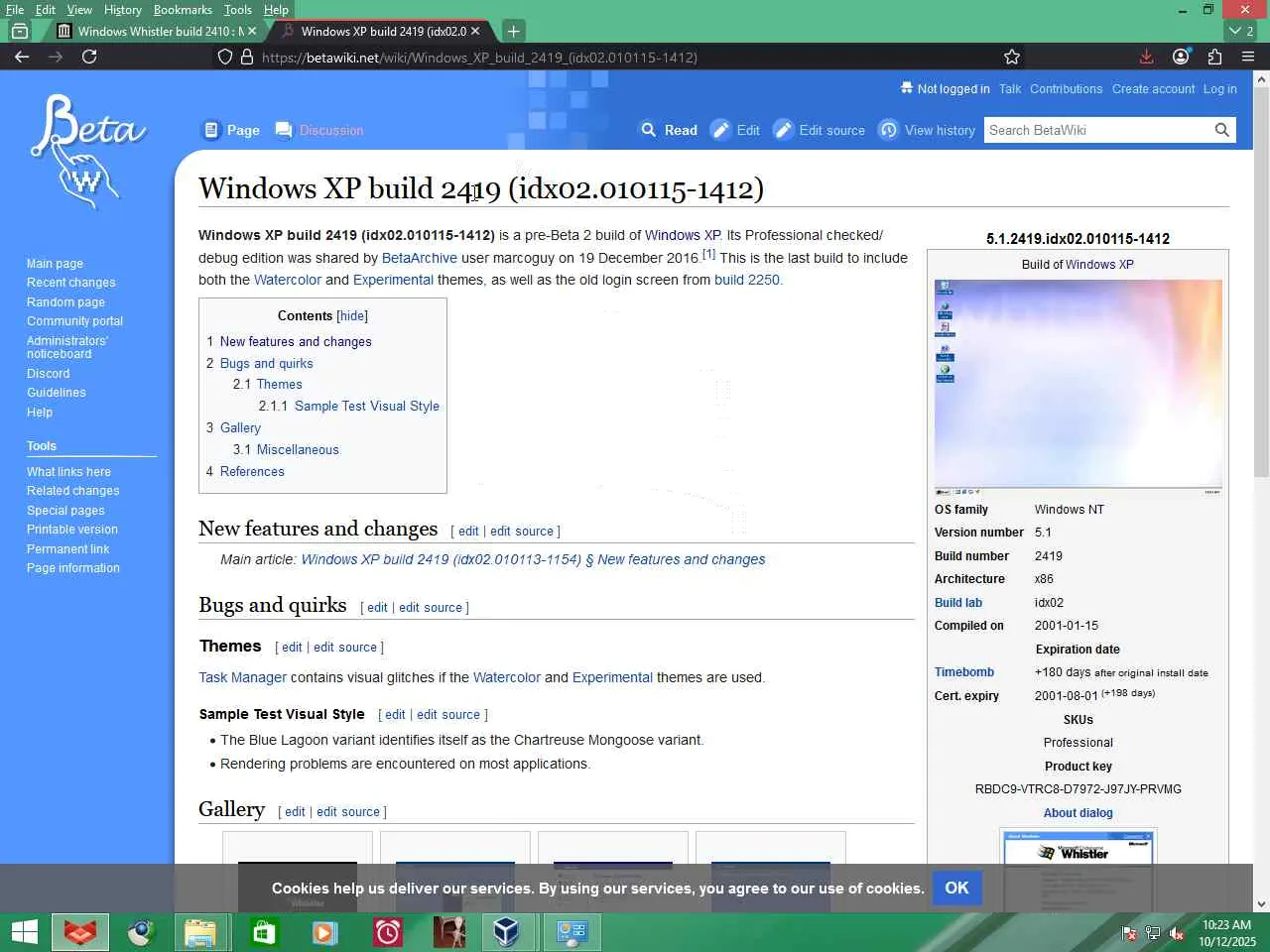Image resolution: width=1270 pixels, height=952 pixels.
Task: Open the green Store taskbar icon
Action: tap(264, 932)
